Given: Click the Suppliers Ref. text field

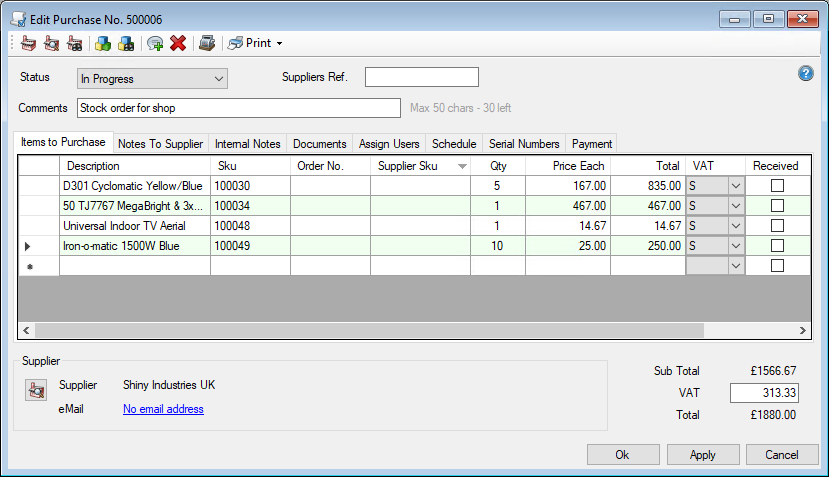Looking at the screenshot, I should click(x=421, y=78).
